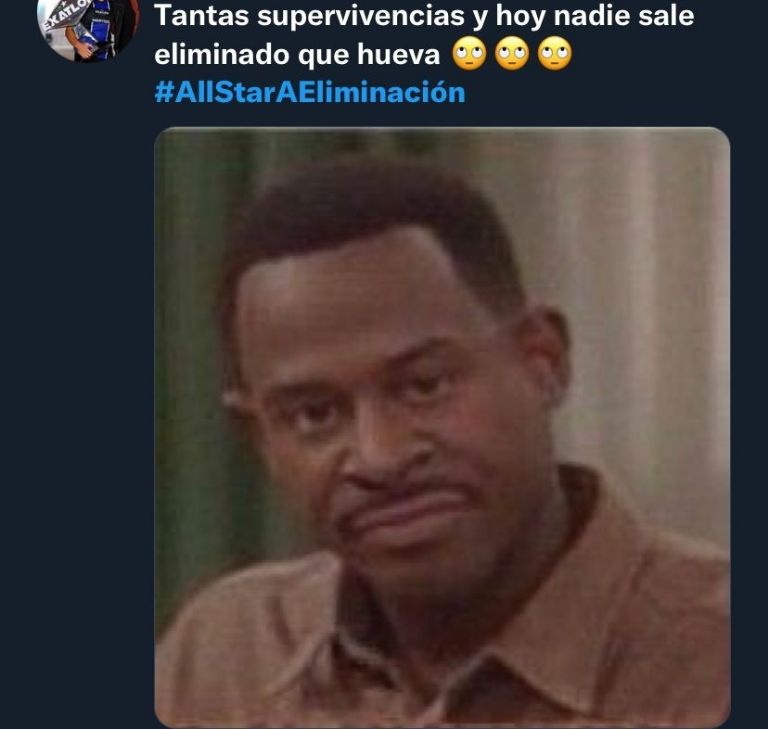This screenshot has width=768, height=729.
Task: Click the first eye-roll emoji
Action: coord(469,54)
